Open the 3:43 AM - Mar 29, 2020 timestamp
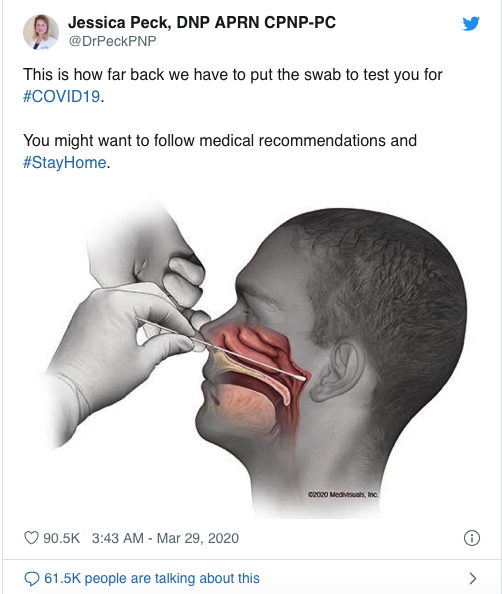The height and width of the screenshot is (594, 502). tap(165, 538)
